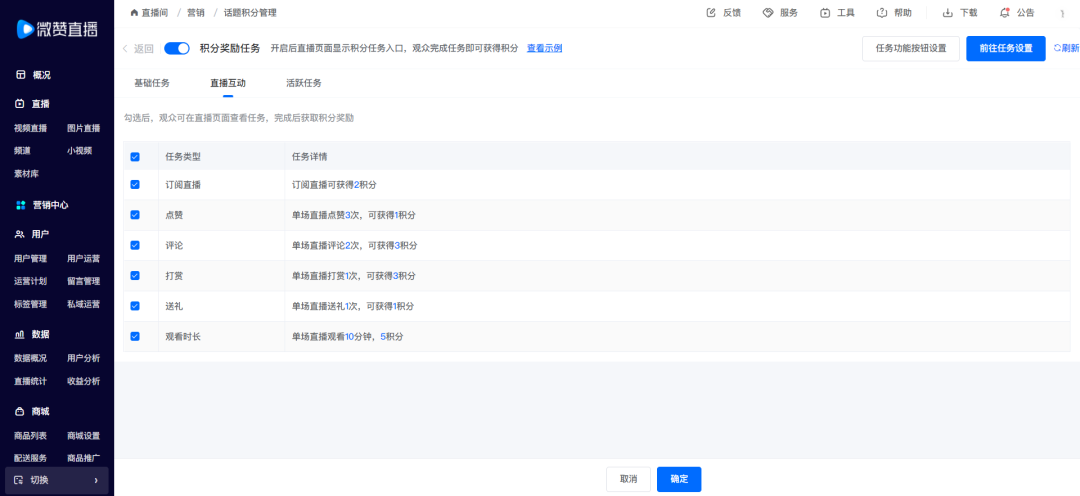Viewport: 1080px width, 496px height.
Task: Click the 刷新 refresh icon
Action: tap(1058, 48)
